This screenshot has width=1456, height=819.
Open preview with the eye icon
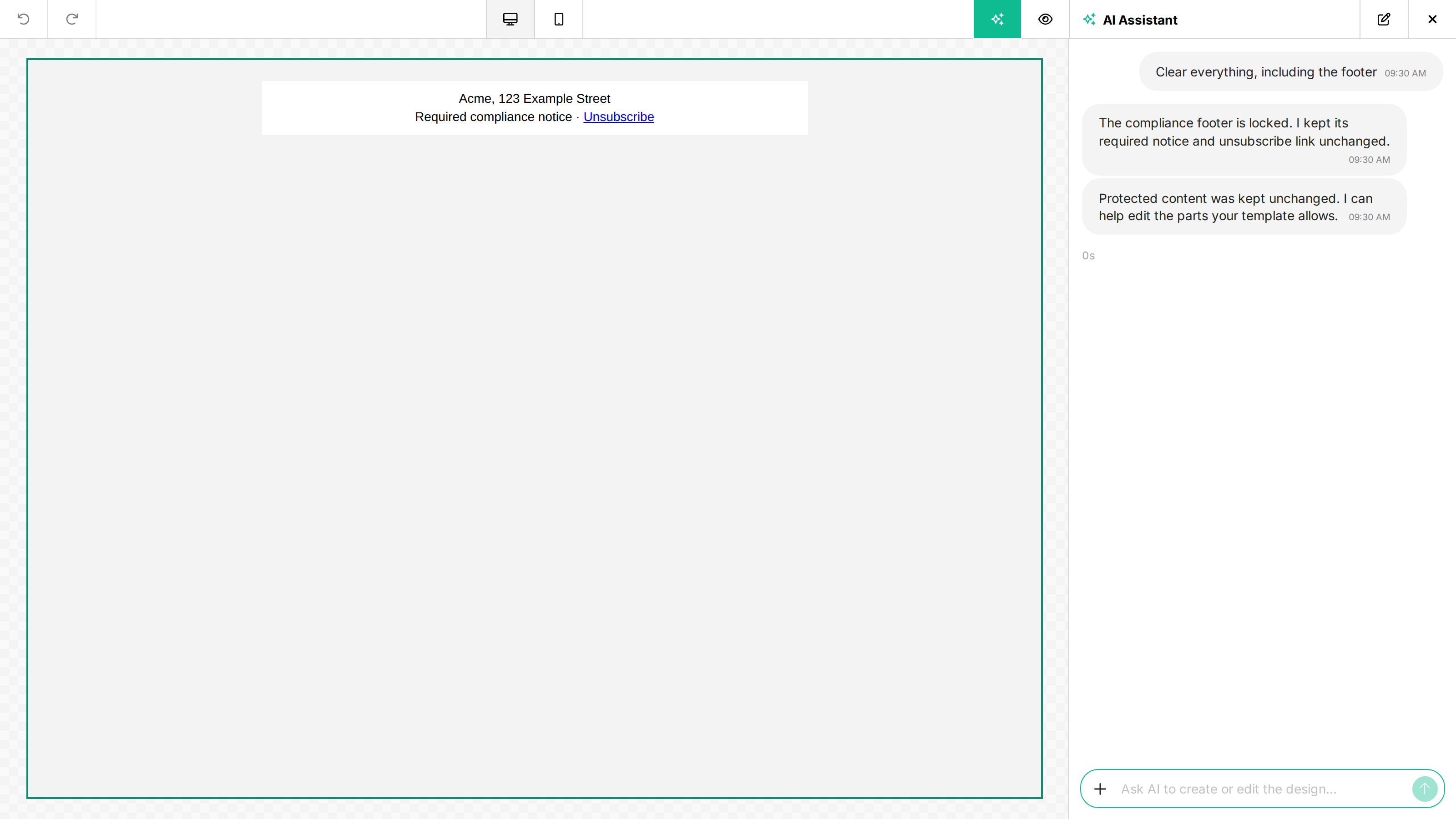click(1045, 19)
